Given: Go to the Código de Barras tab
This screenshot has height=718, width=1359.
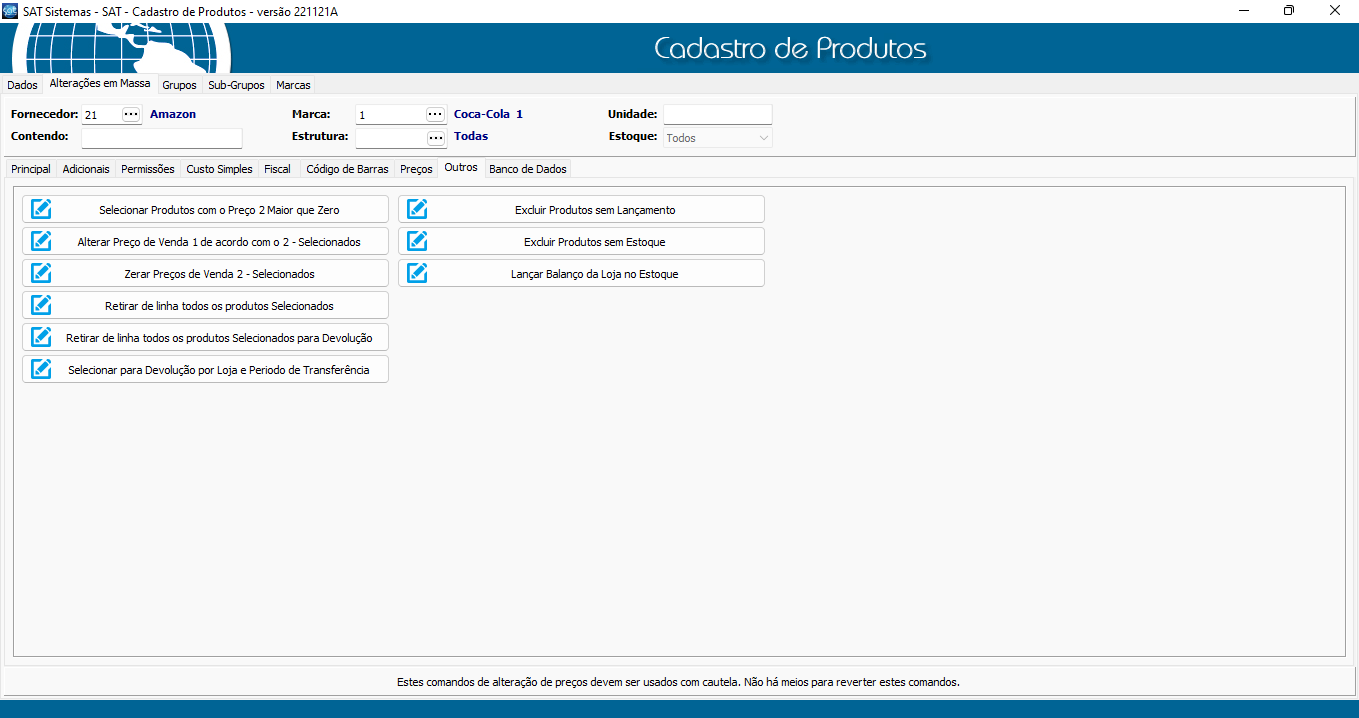Looking at the screenshot, I should [x=347, y=169].
